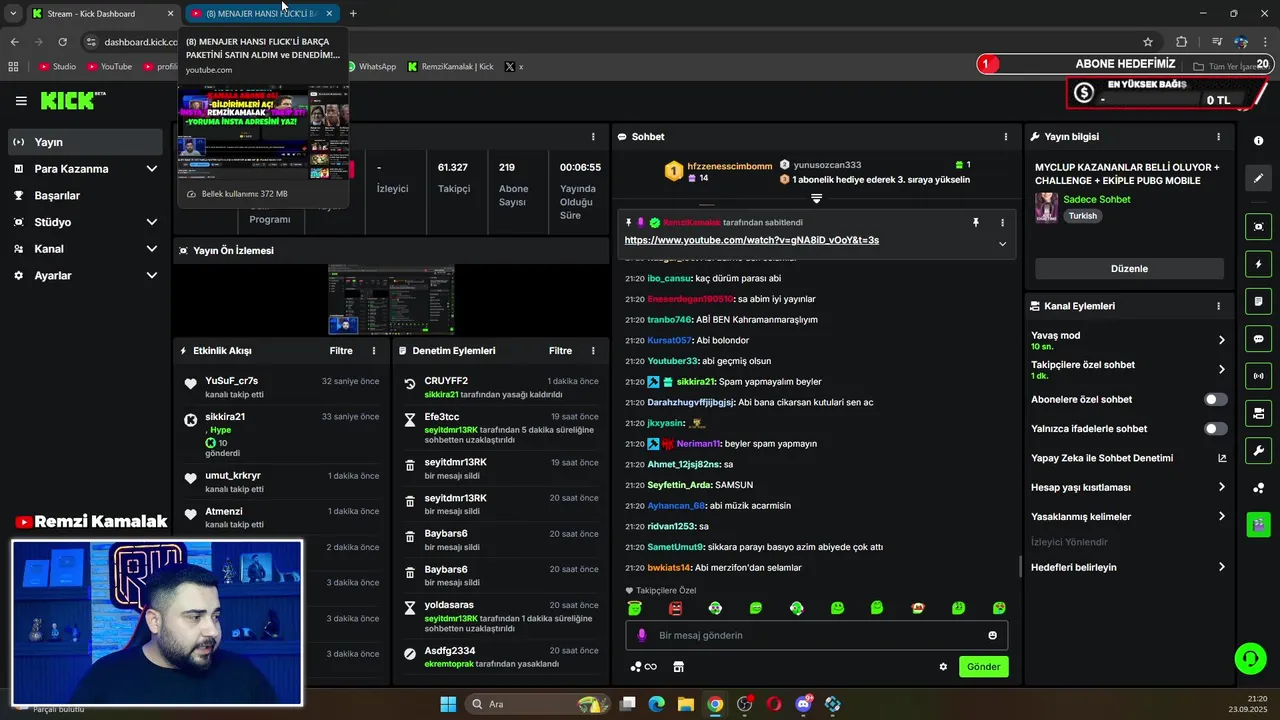Open the info icon in the right sidebar
This screenshot has height=720, width=1280.
point(1258,141)
